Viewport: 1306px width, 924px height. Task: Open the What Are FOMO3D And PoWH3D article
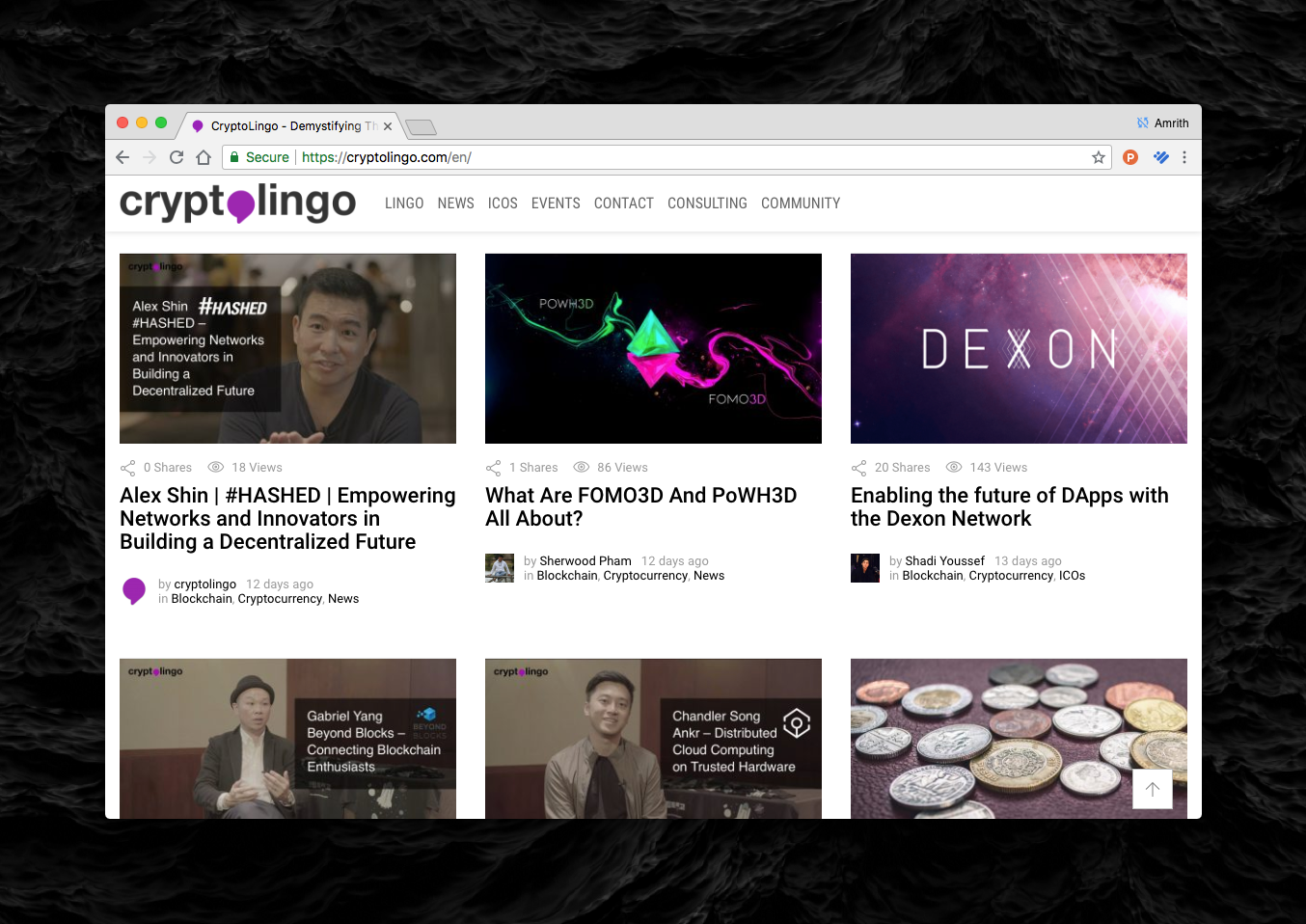(x=641, y=507)
